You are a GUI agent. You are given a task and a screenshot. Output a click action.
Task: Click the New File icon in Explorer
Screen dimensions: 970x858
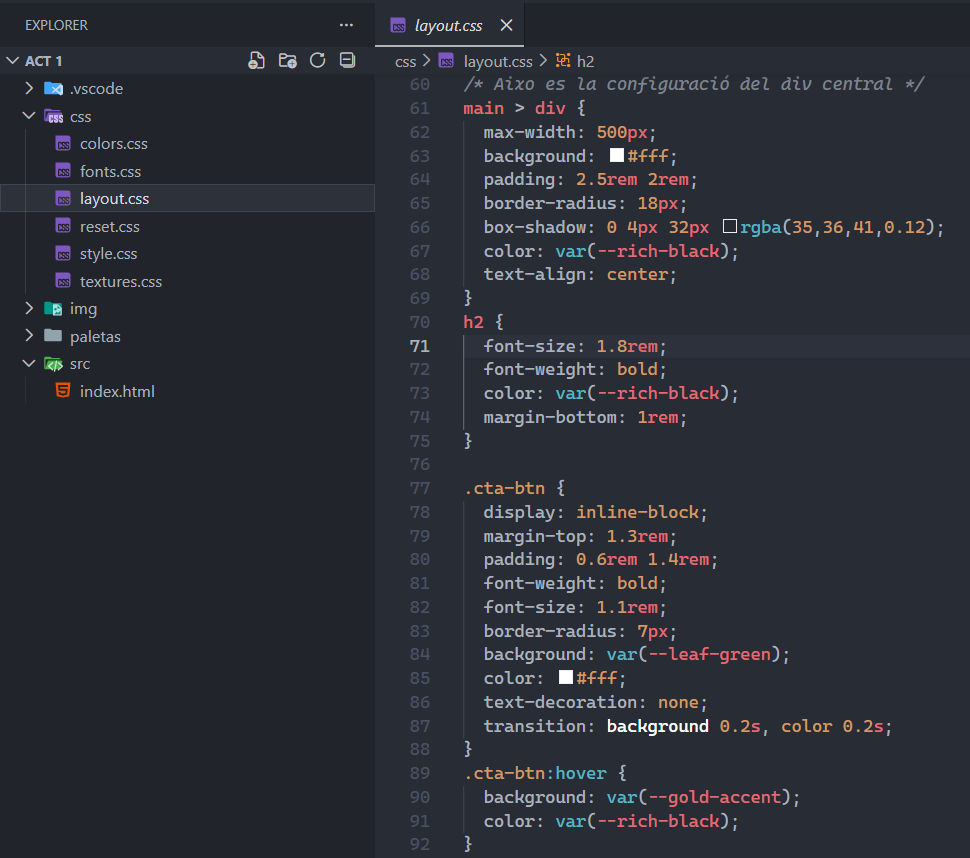[257, 61]
